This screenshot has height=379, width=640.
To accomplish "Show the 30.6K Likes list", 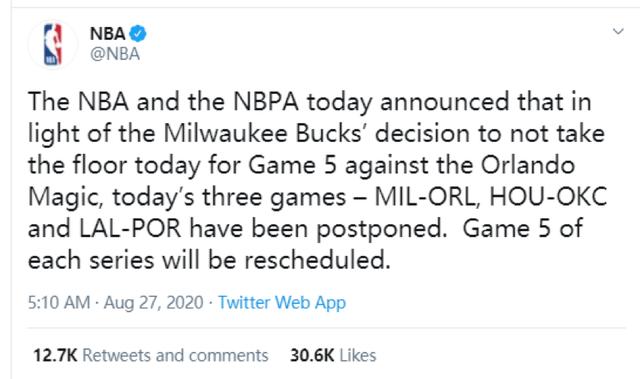I will point(333,355).
